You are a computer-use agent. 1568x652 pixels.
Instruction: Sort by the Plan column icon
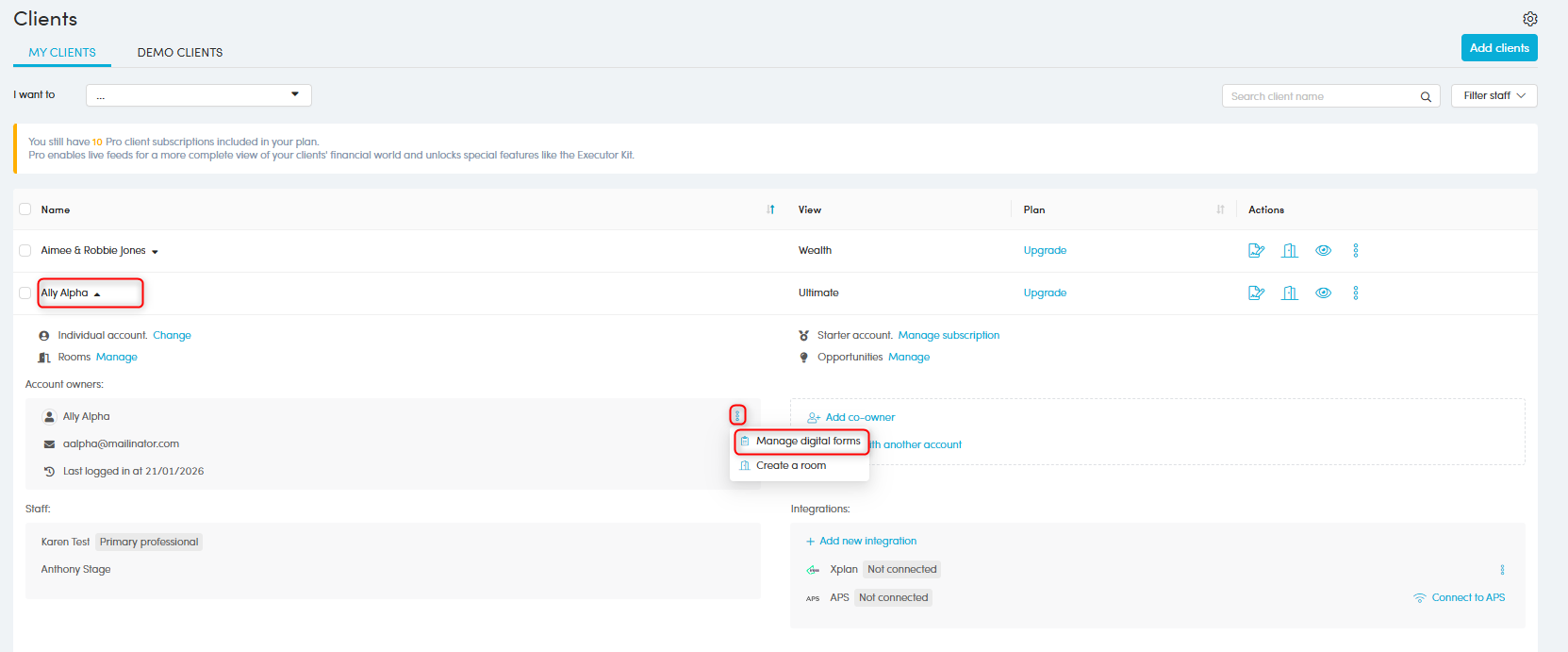click(1220, 209)
